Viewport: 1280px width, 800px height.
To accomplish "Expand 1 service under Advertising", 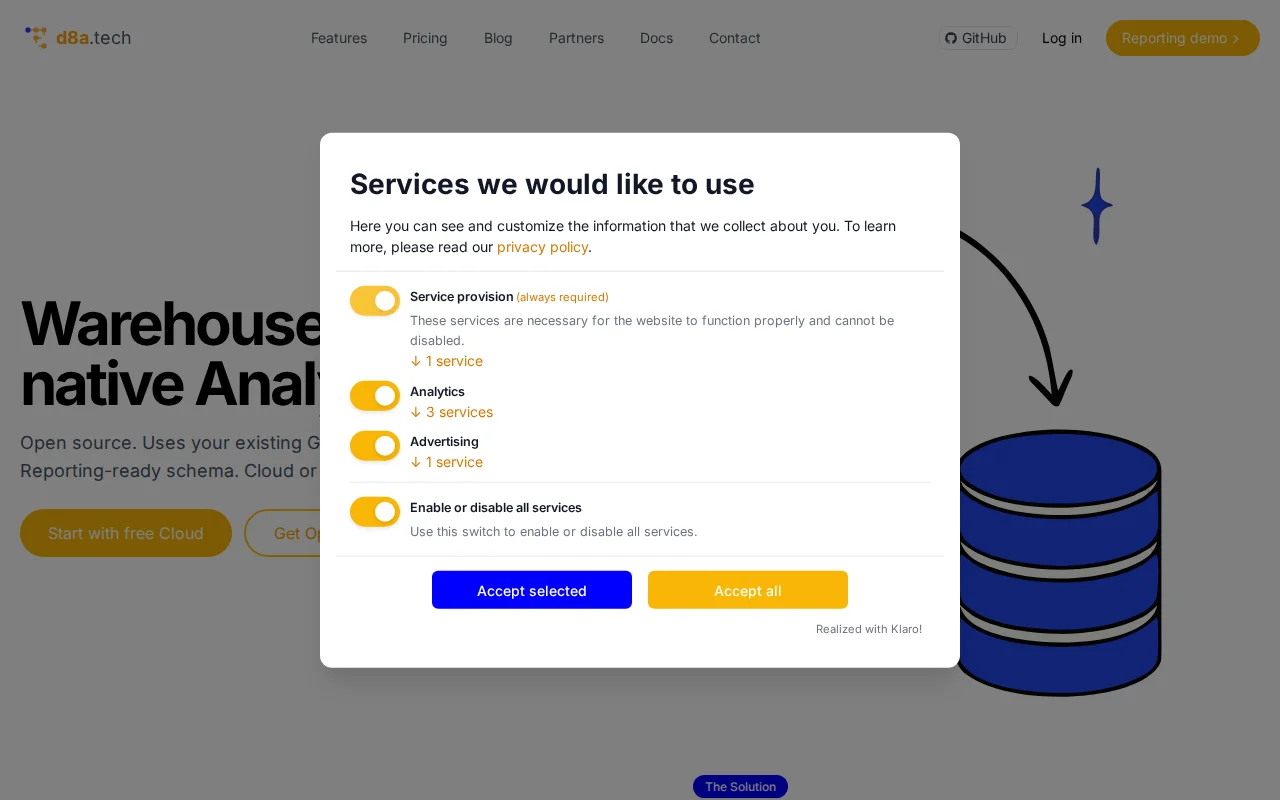I will click(x=446, y=462).
